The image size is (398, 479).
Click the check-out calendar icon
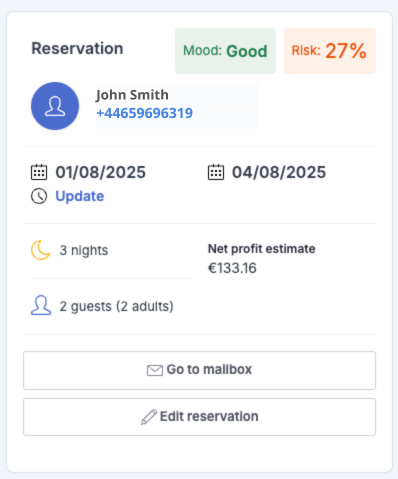coord(216,172)
